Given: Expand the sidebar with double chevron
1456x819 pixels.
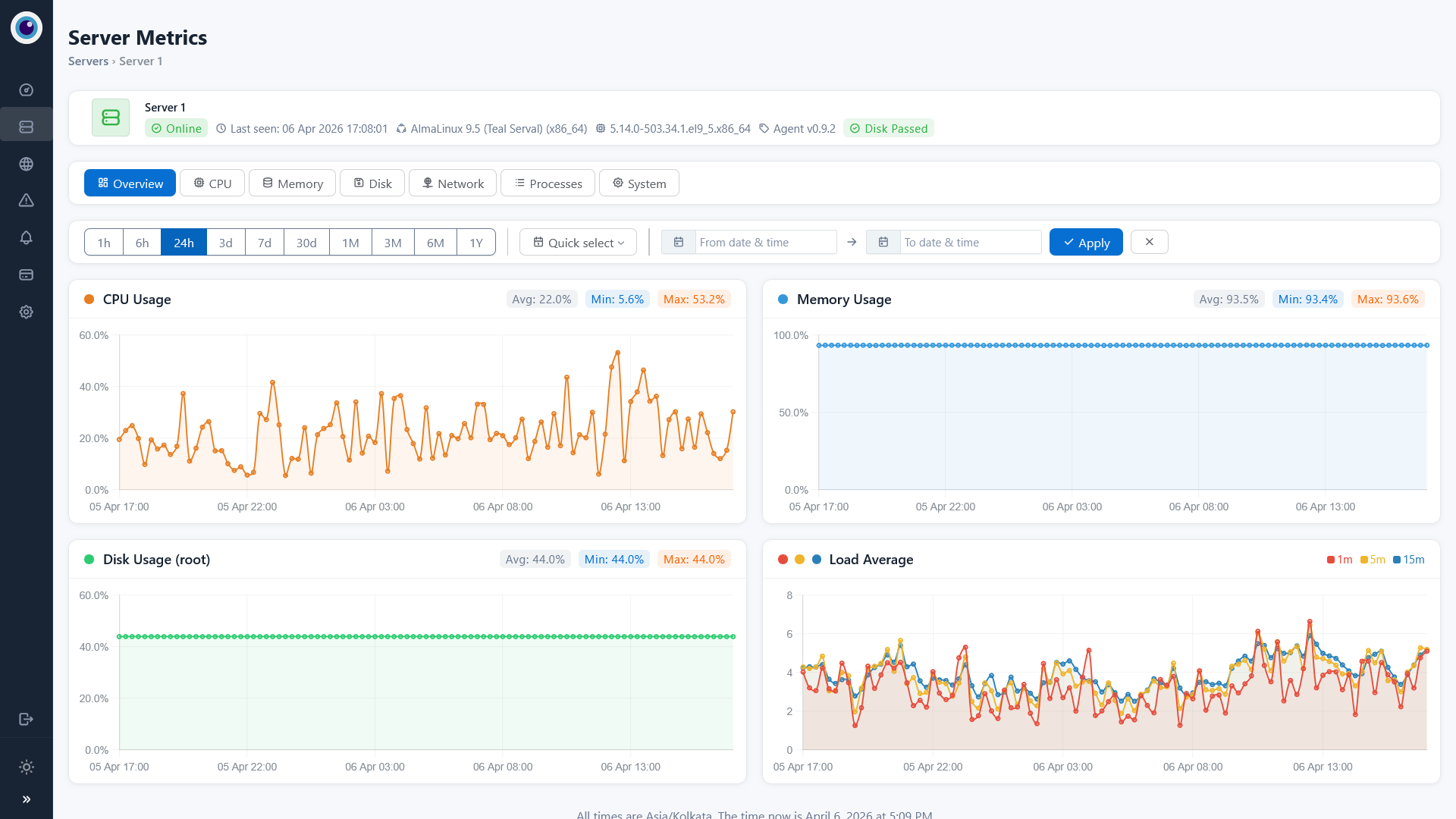Looking at the screenshot, I should click(27, 799).
